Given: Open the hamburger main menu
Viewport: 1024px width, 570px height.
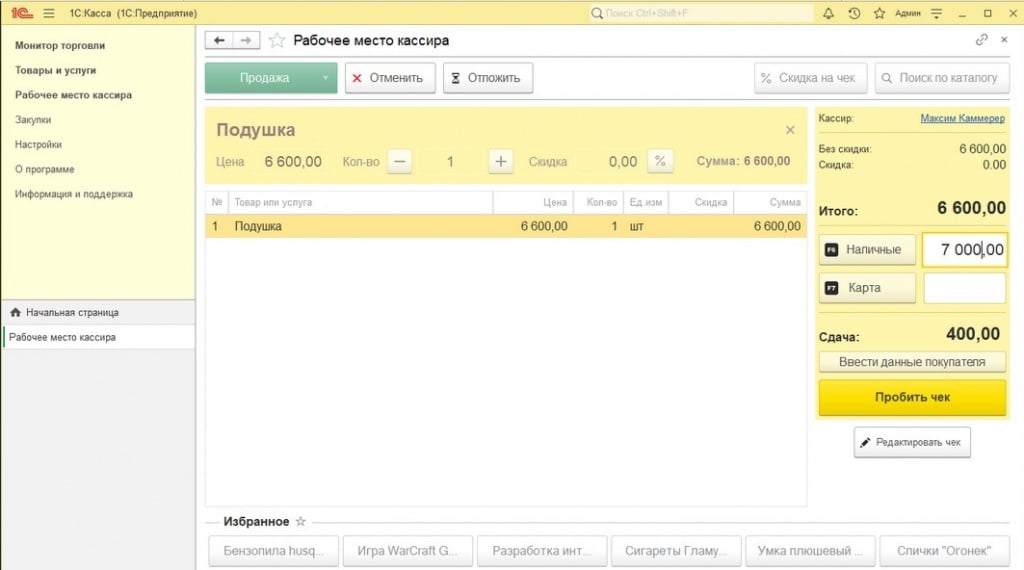Looking at the screenshot, I should point(49,13).
